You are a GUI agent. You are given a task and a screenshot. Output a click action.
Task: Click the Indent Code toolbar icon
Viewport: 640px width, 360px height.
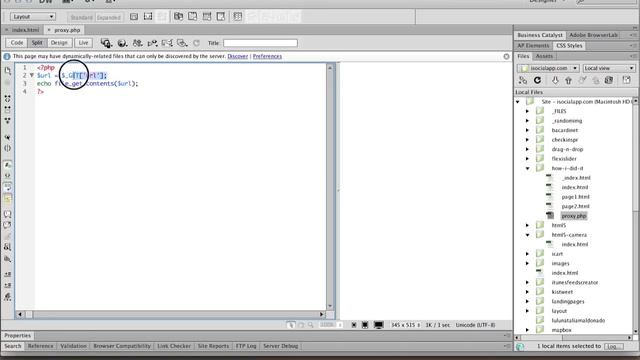click(x=7, y=274)
